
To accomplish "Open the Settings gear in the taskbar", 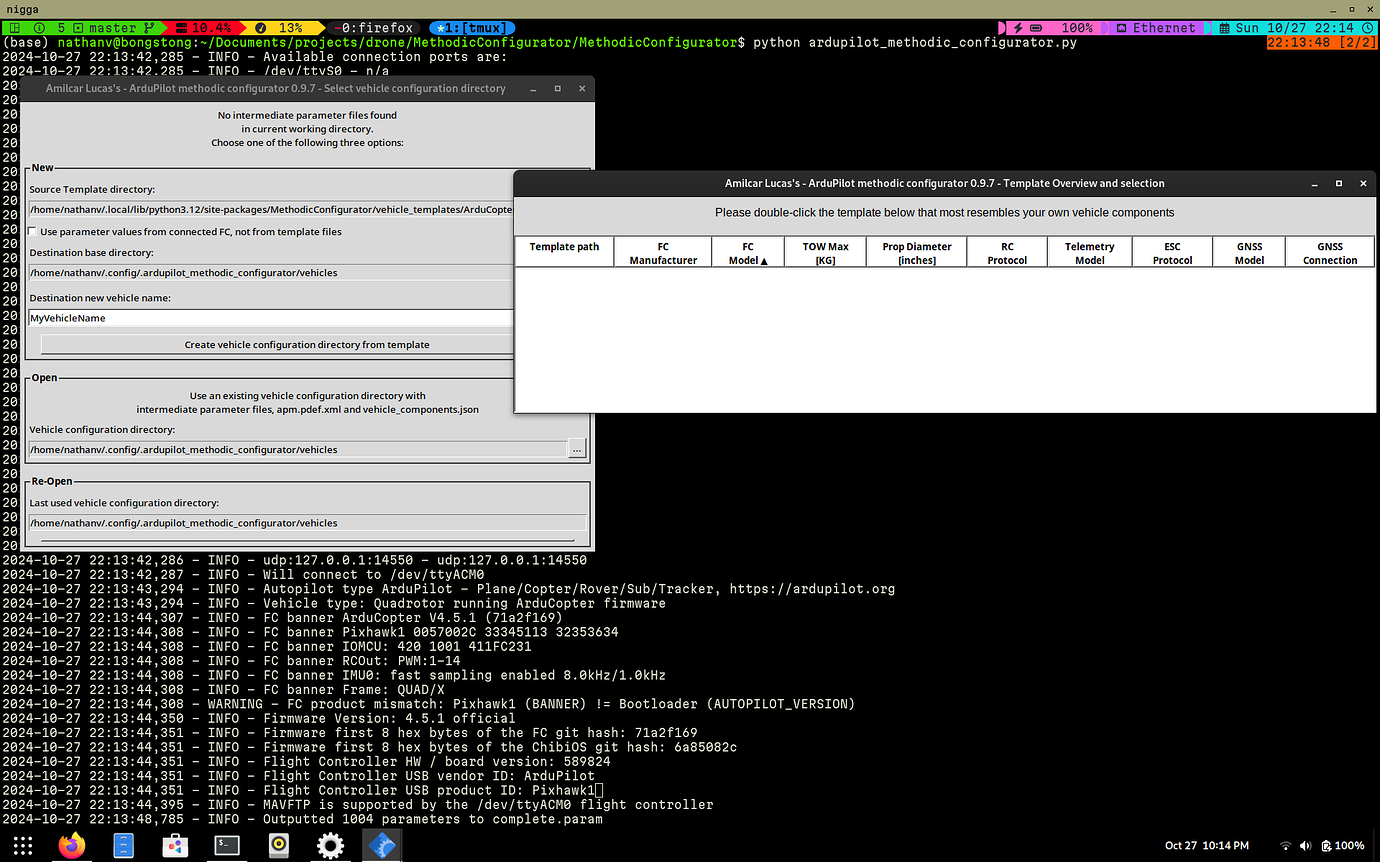I will click(330, 845).
